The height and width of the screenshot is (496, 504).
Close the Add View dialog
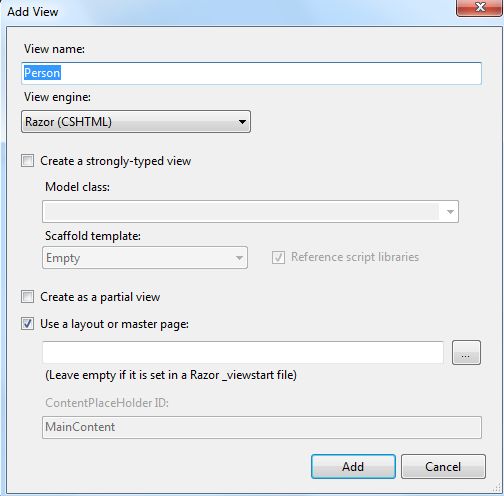click(480, 7)
